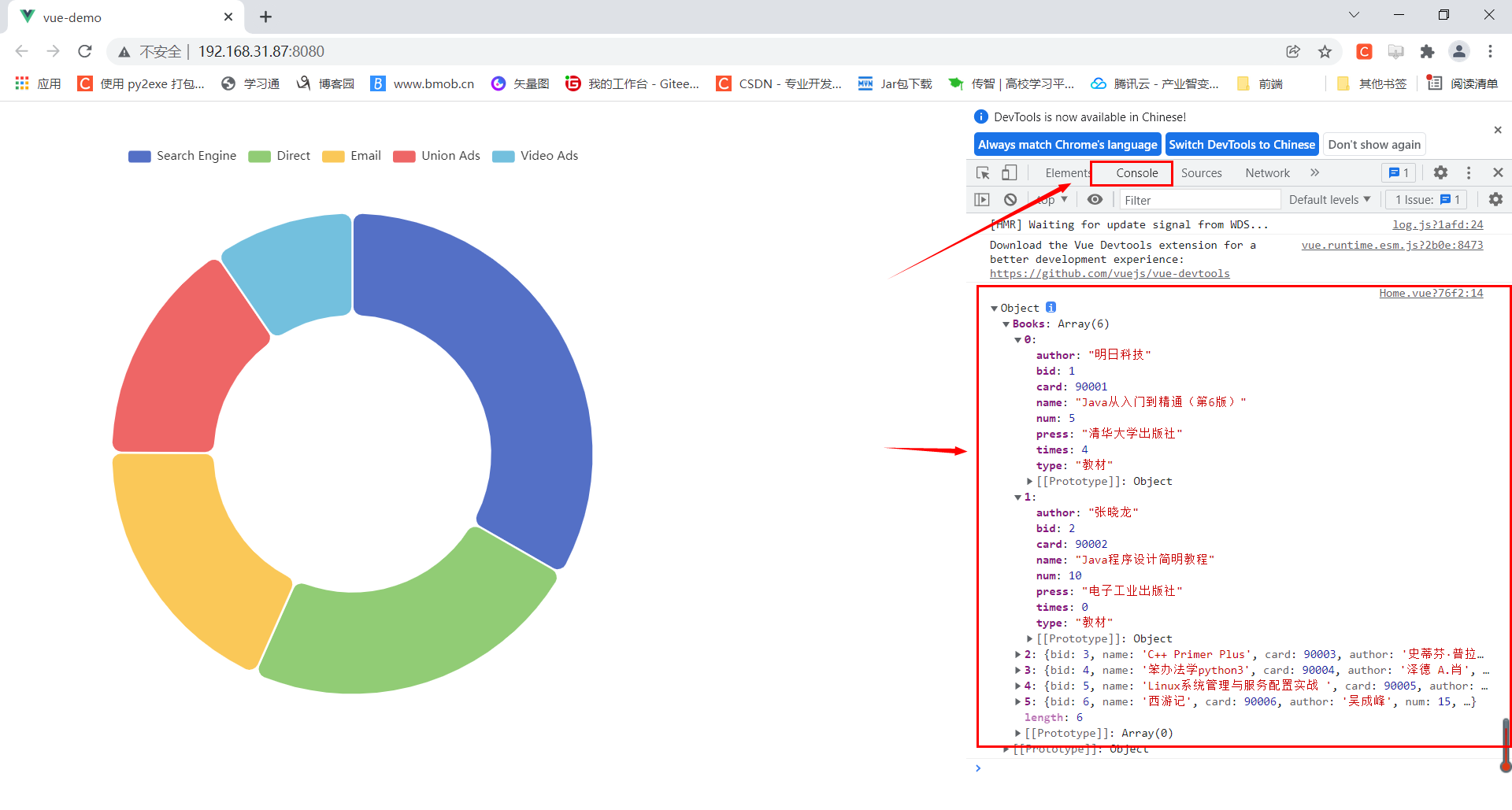
Task: Toggle Search Engine legend item
Action: pyautogui.click(x=183, y=156)
